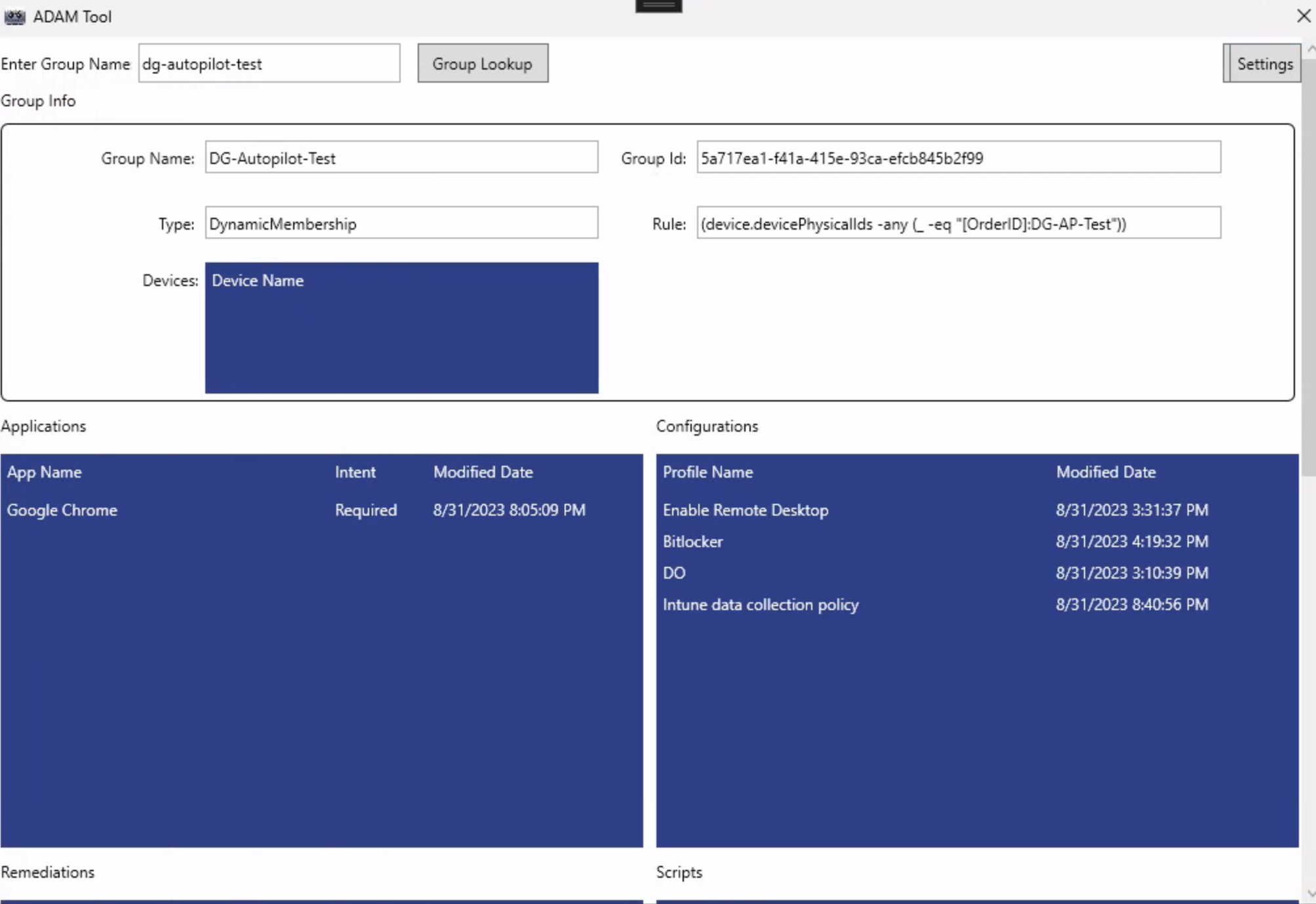Click the Group Info section label

(38, 100)
